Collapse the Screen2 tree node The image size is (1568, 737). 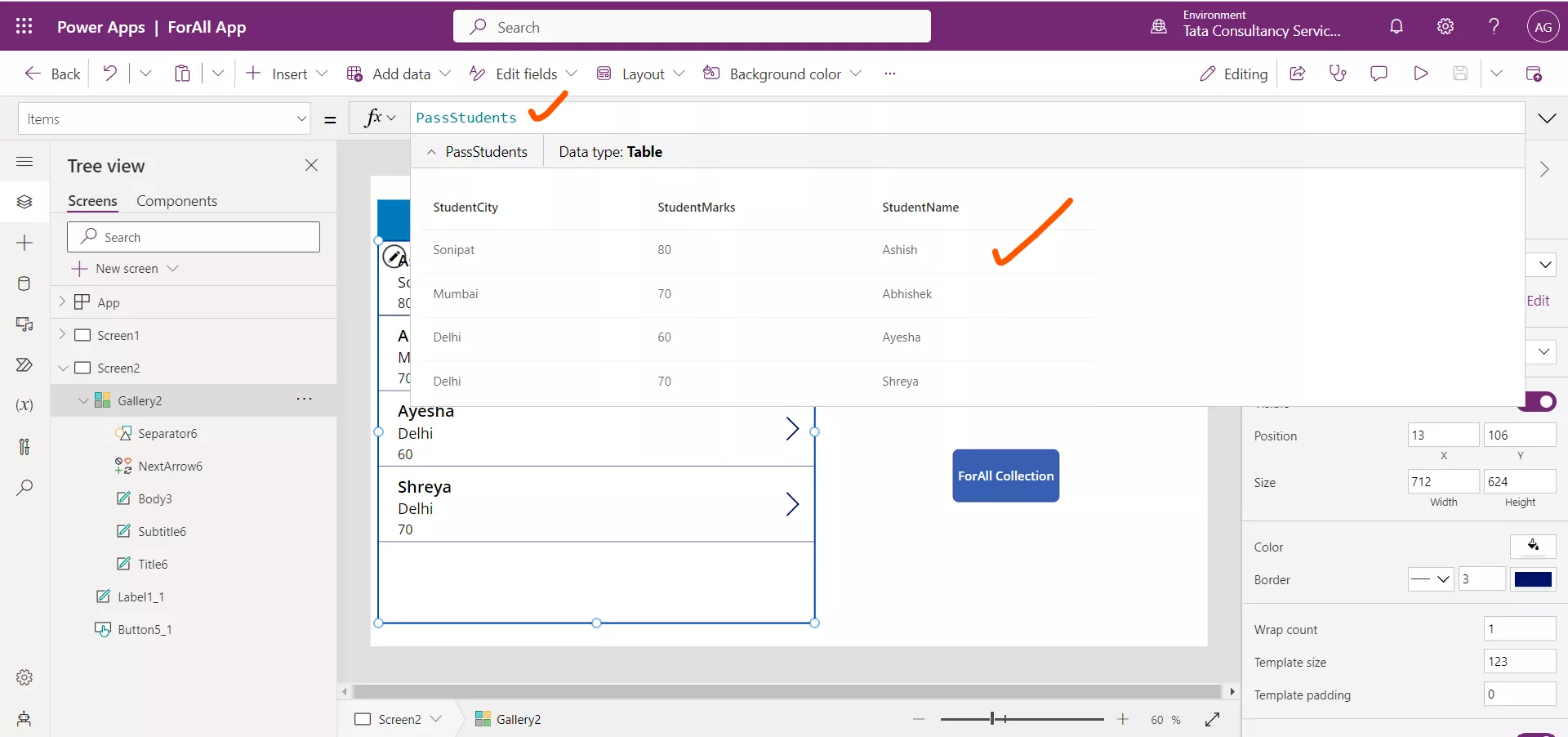point(63,368)
